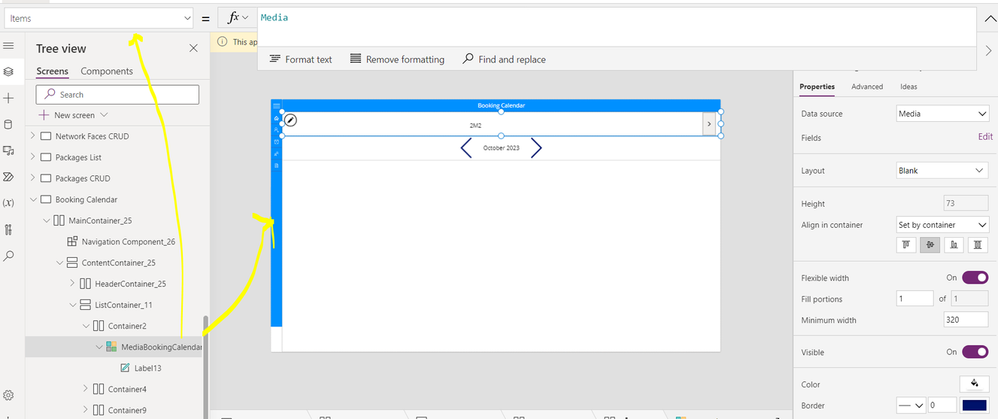Open Align in container dropdown
998x419 pixels.
(x=941, y=225)
